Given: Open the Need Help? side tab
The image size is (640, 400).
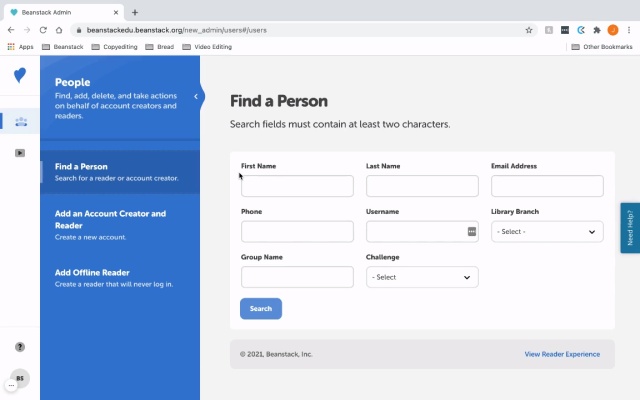Looking at the screenshot, I should pos(630,228).
